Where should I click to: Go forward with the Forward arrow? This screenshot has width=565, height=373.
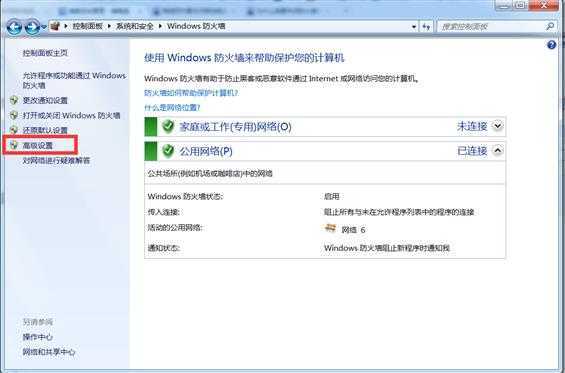point(32,27)
